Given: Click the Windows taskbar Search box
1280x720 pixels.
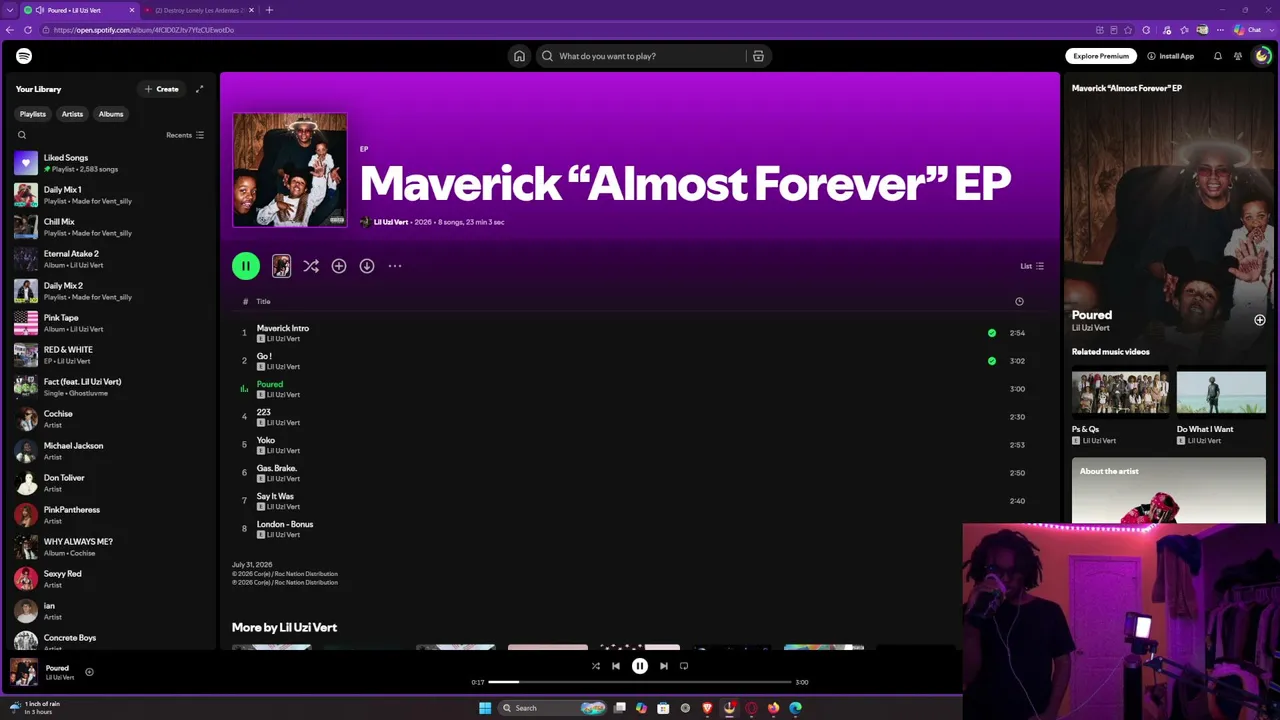Looking at the screenshot, I should (551, 708).
